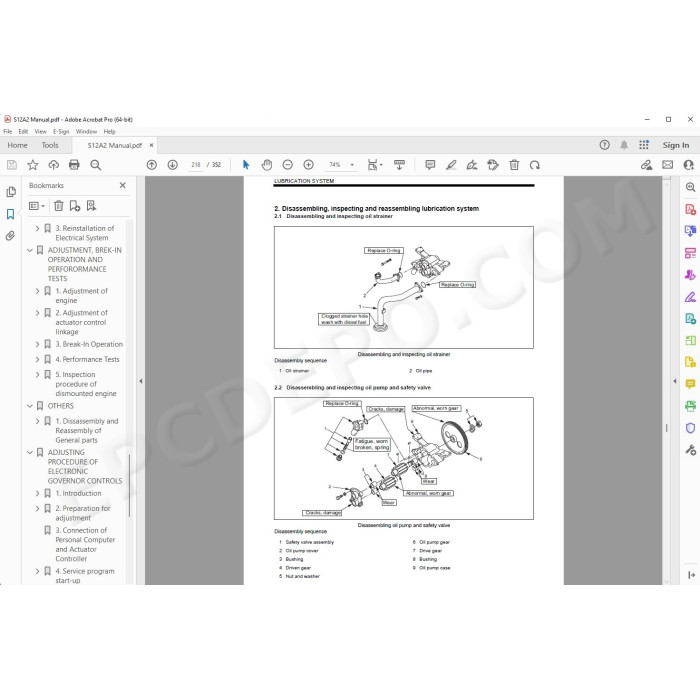Screen dimensions: 700x700
Task: Open the File menu
Action: tap(8, 132)
